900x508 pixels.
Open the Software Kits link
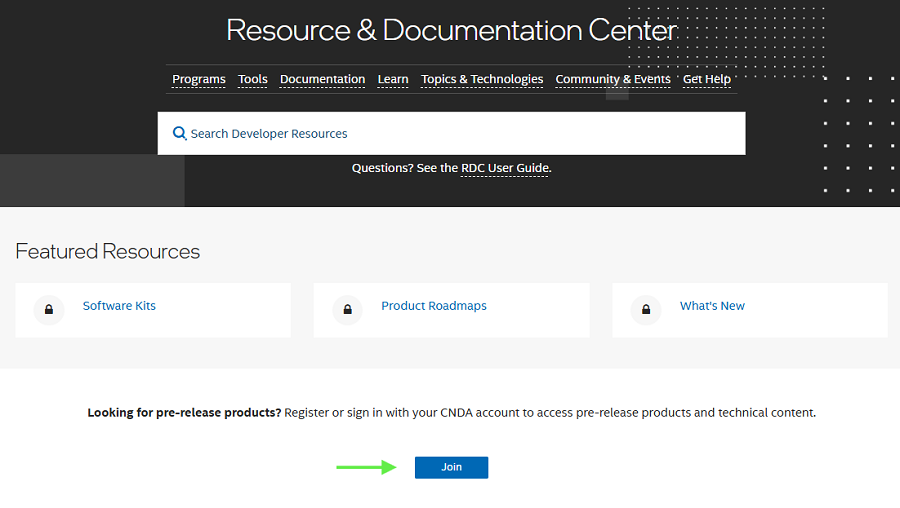[x=119, y=306]
